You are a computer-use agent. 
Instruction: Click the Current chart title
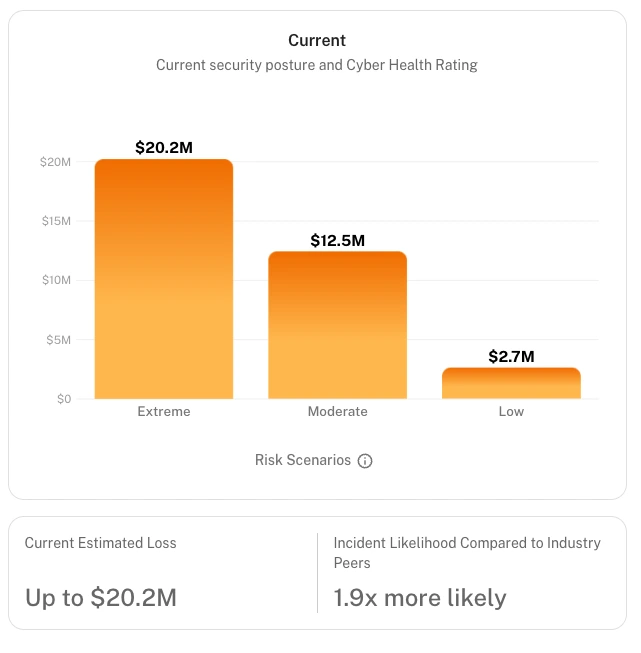pos(317,41)
